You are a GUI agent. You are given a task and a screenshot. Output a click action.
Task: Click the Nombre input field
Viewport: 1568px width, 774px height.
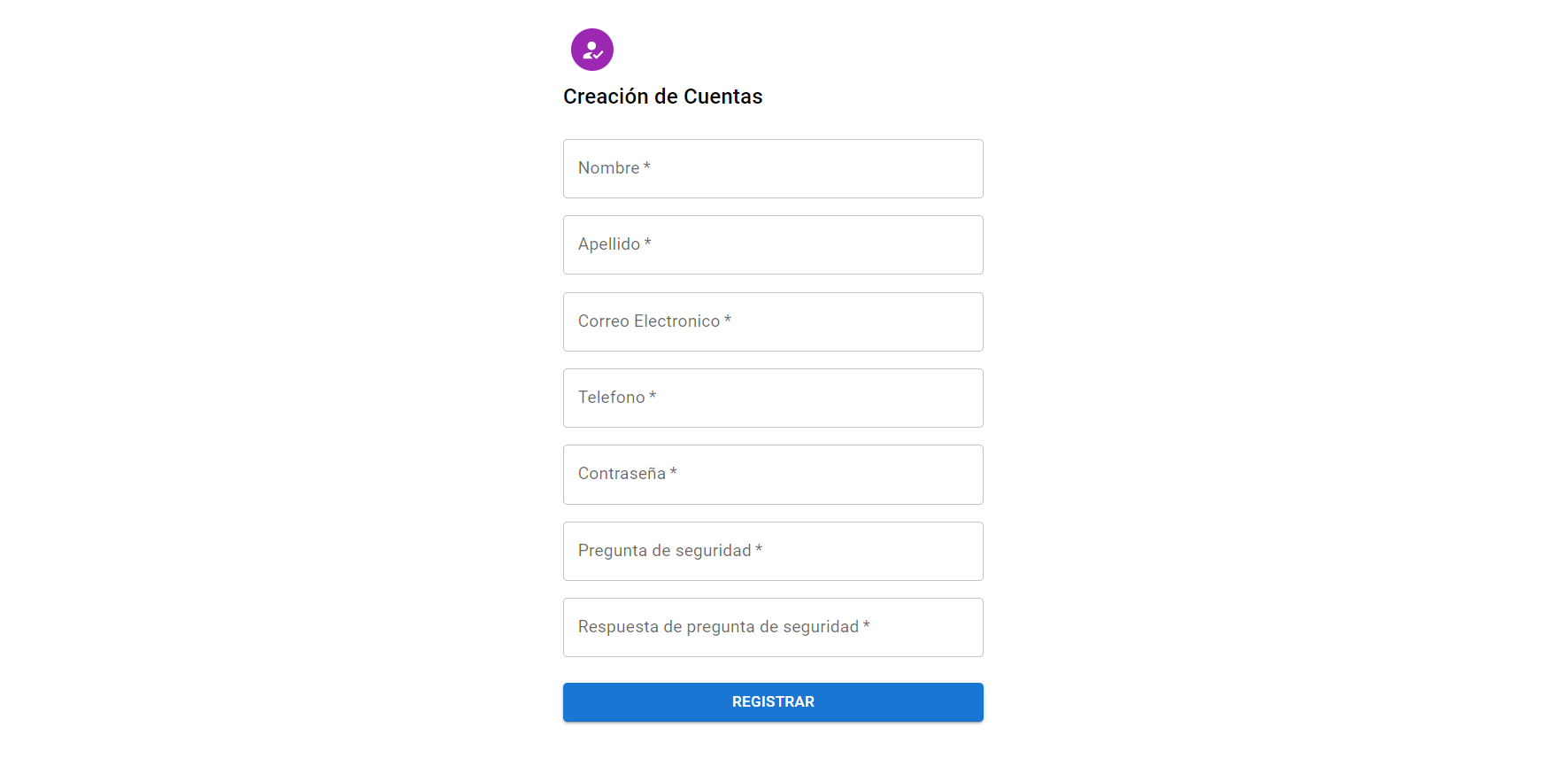tap(772, 168)
